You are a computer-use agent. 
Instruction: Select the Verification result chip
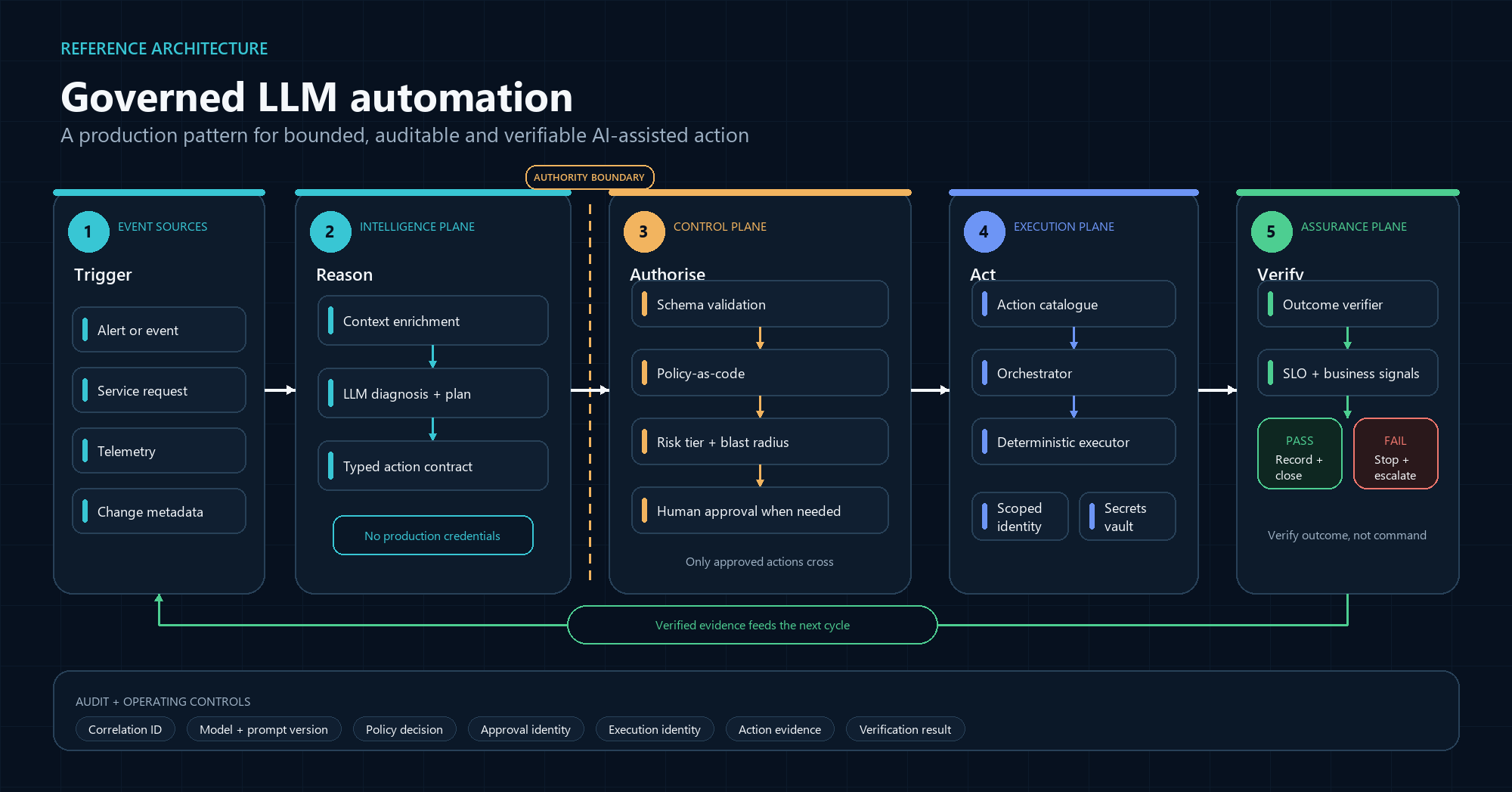click(x=905, y=729)
